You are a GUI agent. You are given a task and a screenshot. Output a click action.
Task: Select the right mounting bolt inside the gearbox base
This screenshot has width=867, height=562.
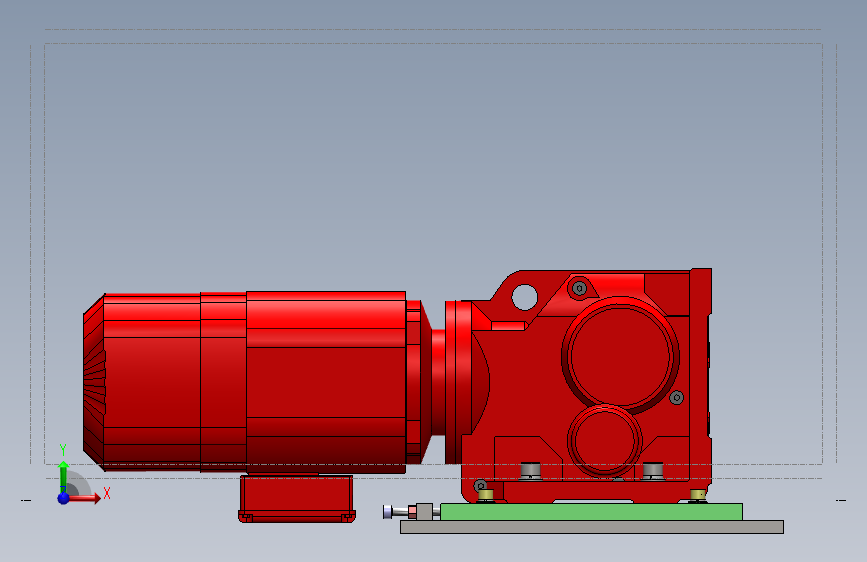(x=653, y=471)
